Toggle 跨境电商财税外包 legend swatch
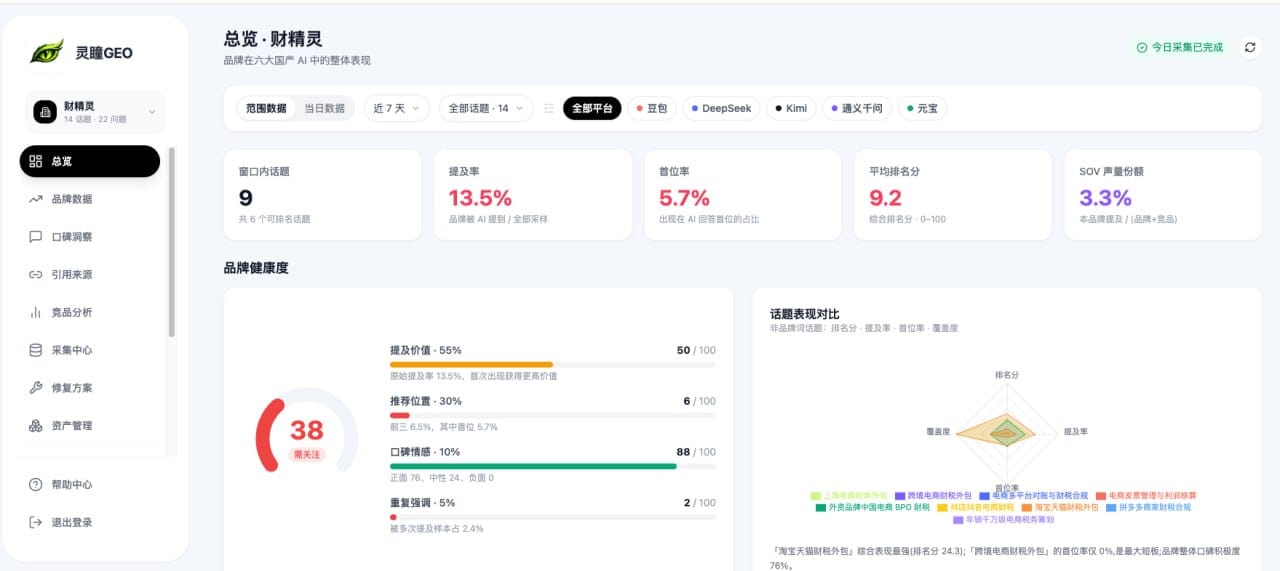Image resolution: width=1280 pixels, height=571 pixels. pos(900,496)
